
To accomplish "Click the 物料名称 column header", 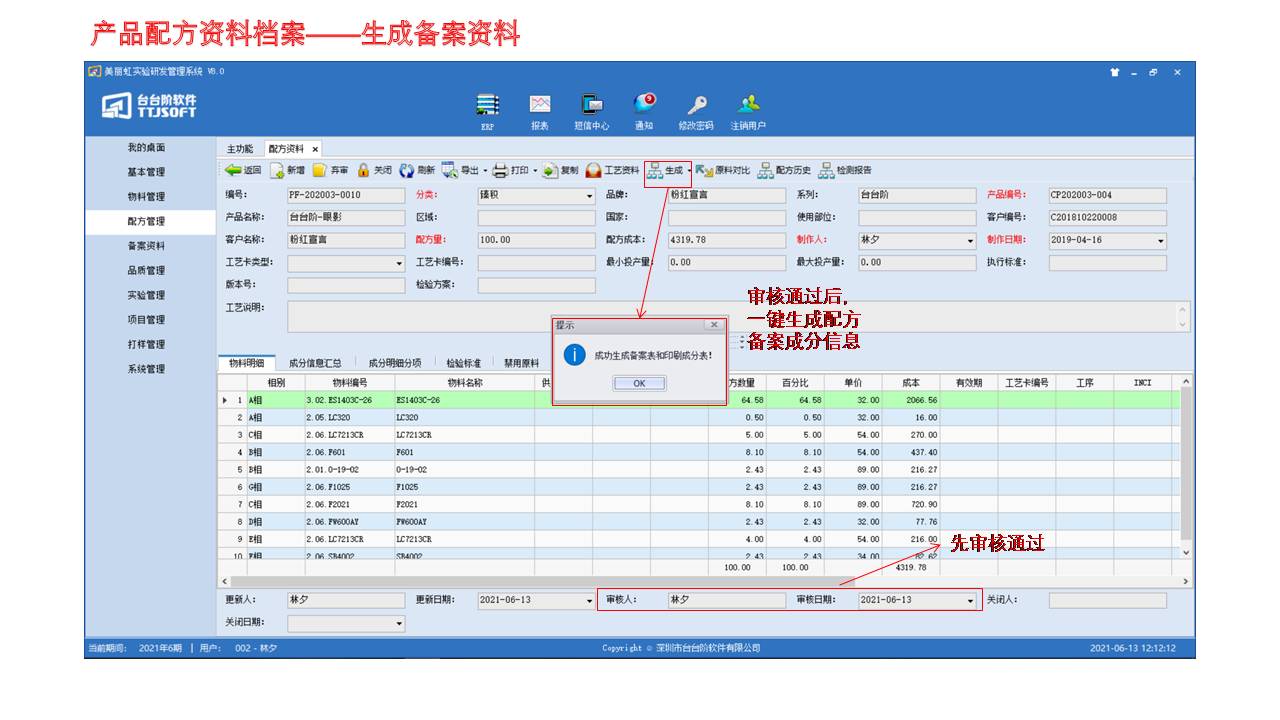I will coord(465,383).
